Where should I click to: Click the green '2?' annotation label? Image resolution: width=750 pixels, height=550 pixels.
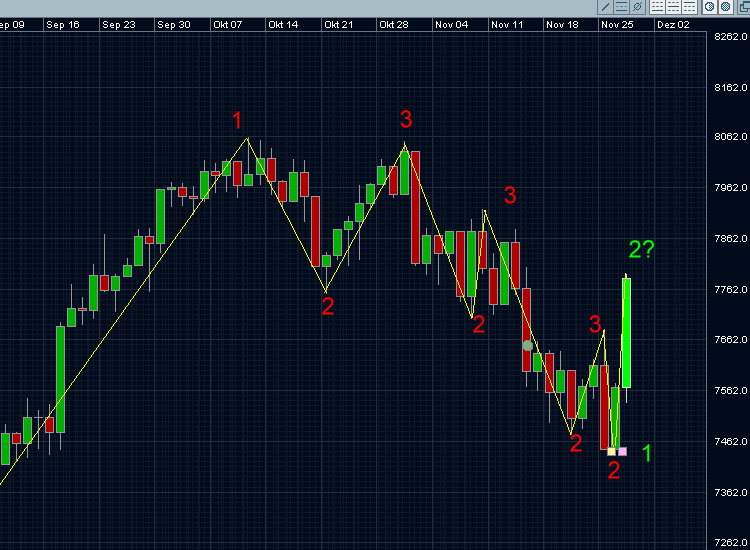click(641, 249)
